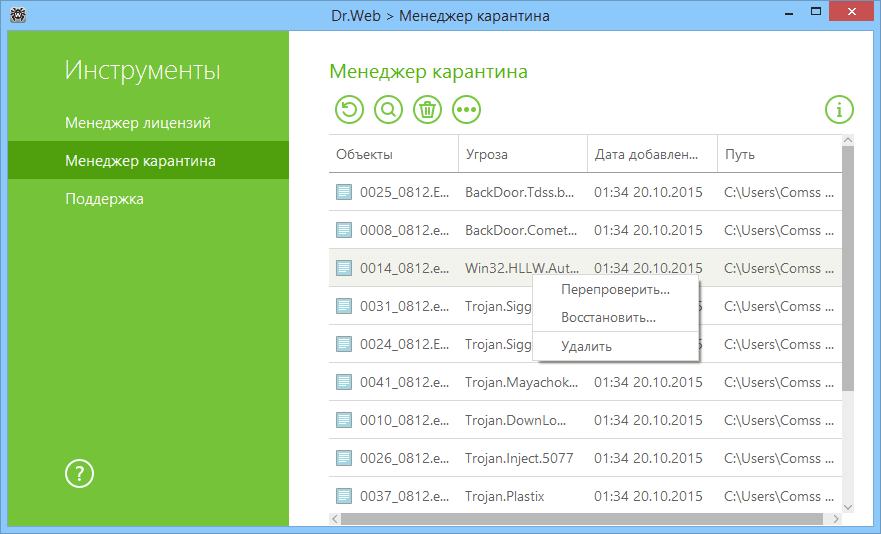Screen dimensions: 881x534
Task: Sort by the Объекты column header
Action: coord(393,154)
